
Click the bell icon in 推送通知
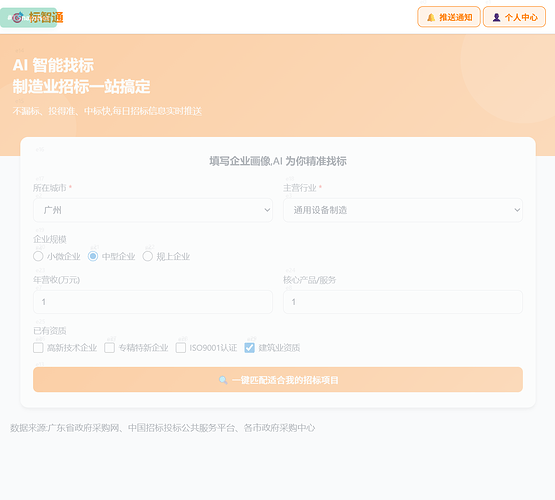tap(431, 17)
